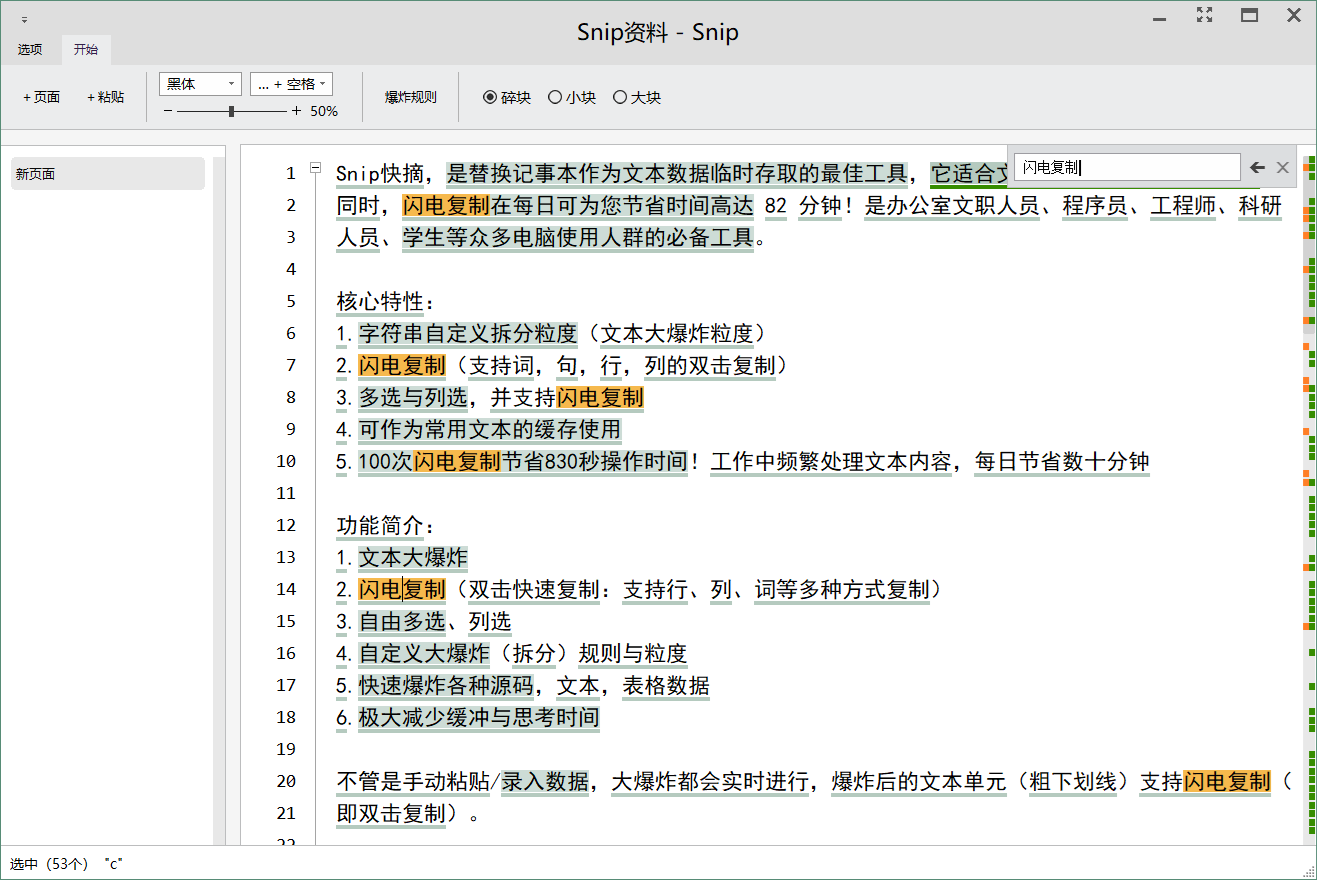
Task: Select the 大块 granularity option
Action: click(637, 97)
